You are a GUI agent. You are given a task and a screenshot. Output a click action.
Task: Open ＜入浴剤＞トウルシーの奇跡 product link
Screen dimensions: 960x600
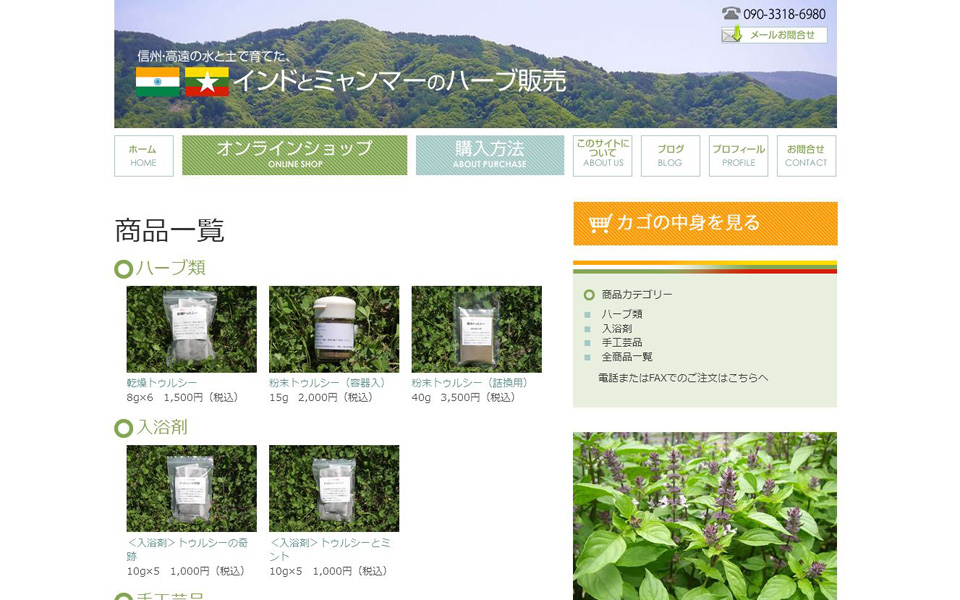pos(187,549)
